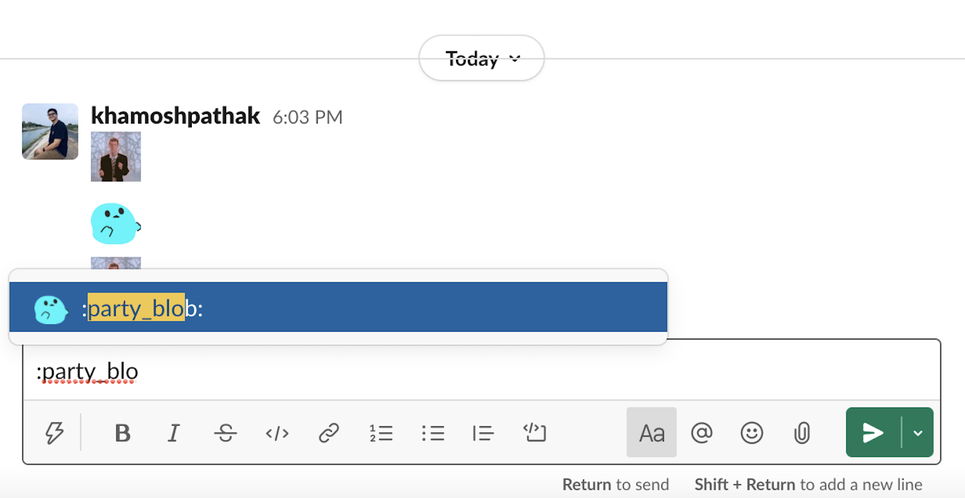Toggle the Aa formatting toolbar
This screenshot has height=498, width=965.
[652, 432]
